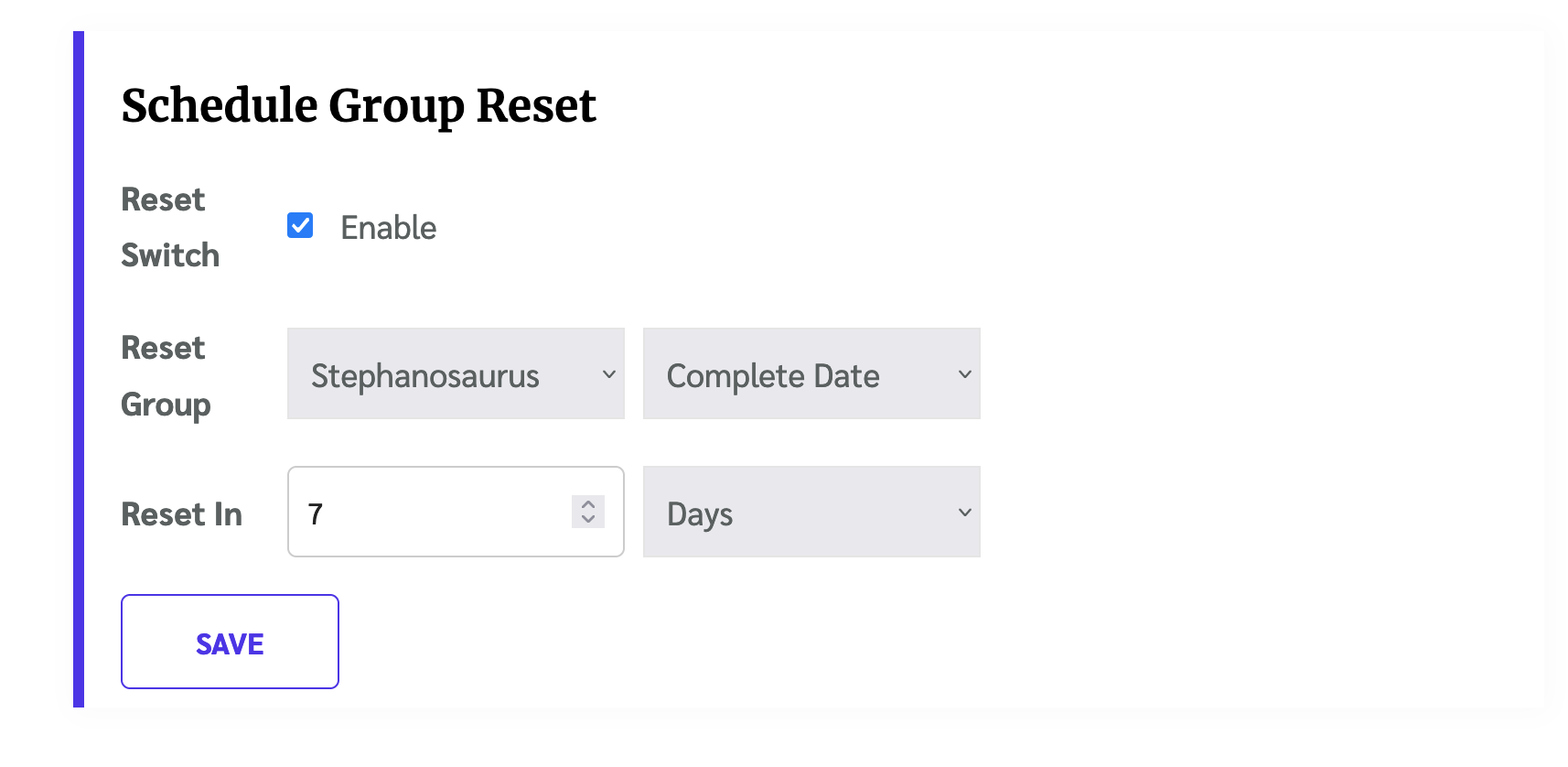Open the Complete Date dropdown

point(811,374)
